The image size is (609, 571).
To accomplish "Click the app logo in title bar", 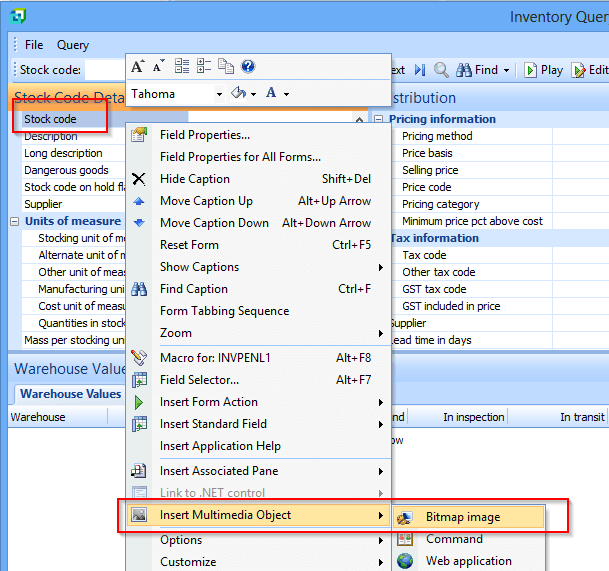I will [x=17, y=16].
